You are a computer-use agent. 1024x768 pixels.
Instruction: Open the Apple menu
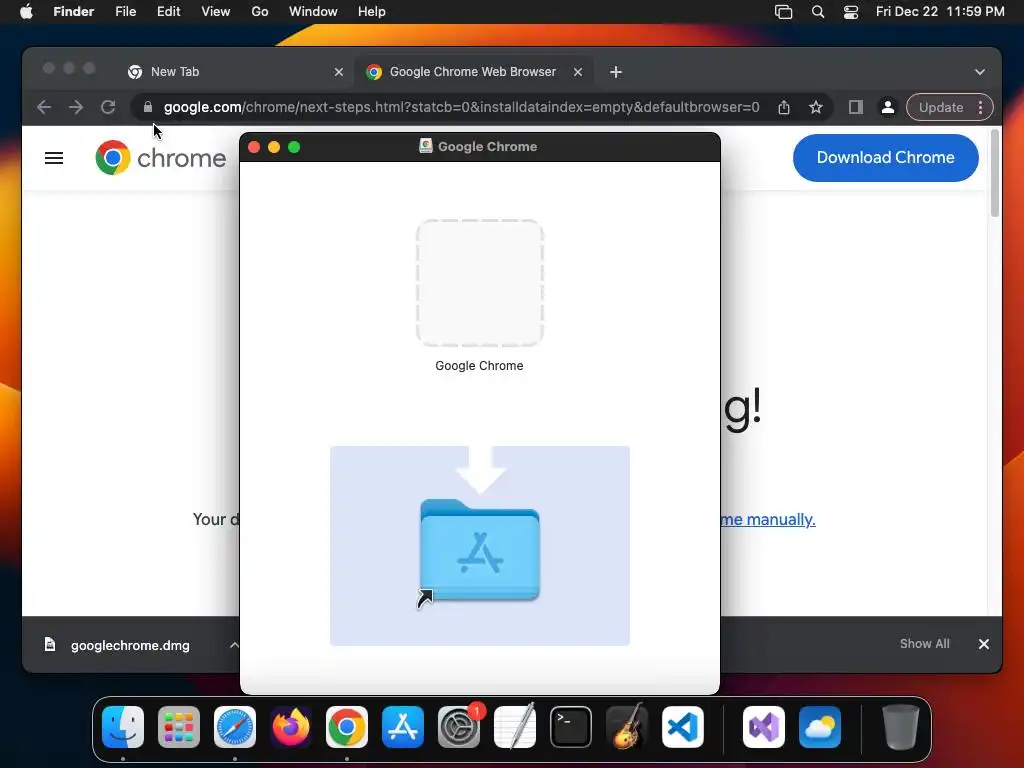[x=26, y=12]
